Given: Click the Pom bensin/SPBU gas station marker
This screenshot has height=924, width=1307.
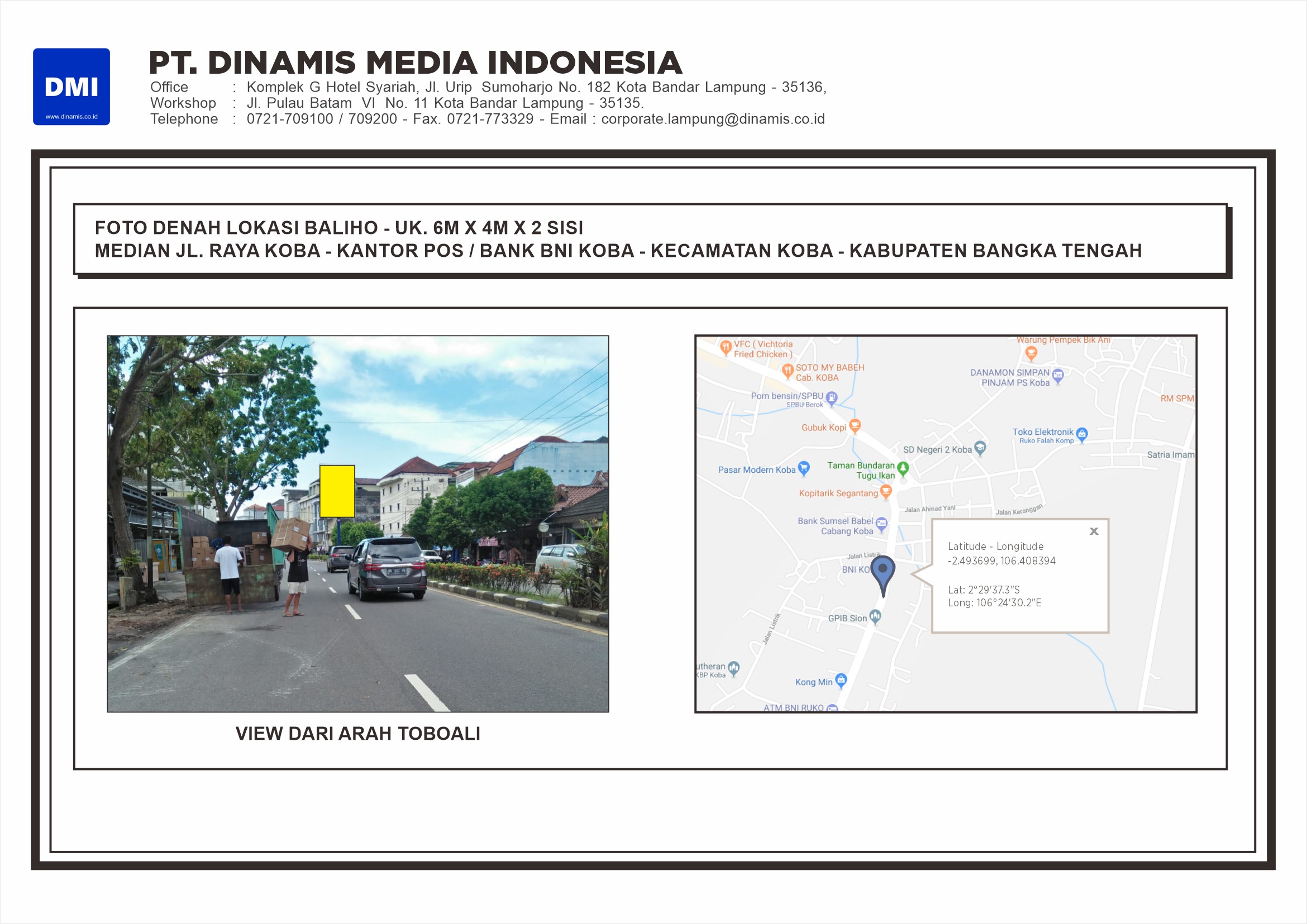Looking at the screenshot, I should pyautogui.click(x=831, y=399).
